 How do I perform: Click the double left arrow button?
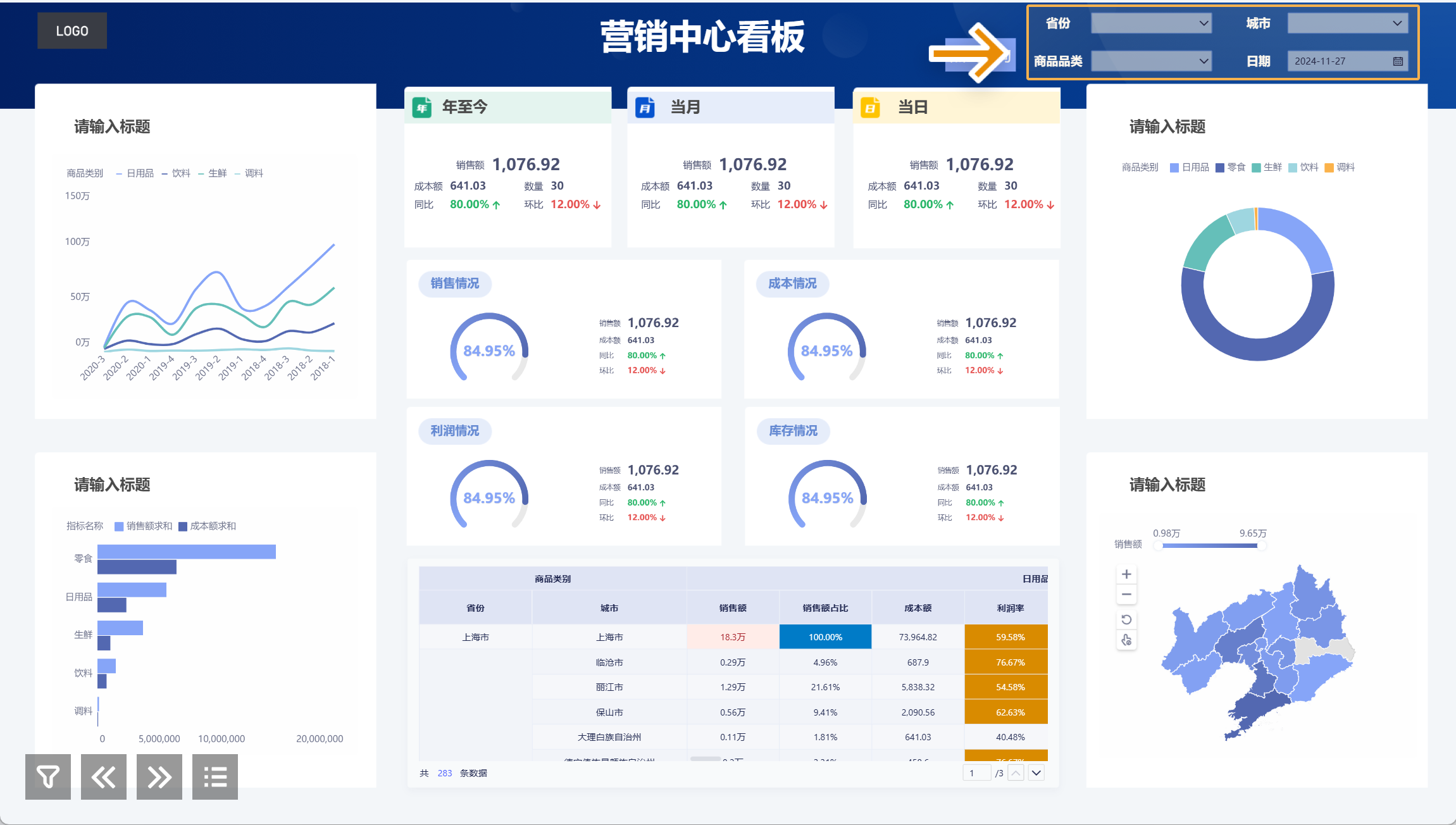coord(104,777)
